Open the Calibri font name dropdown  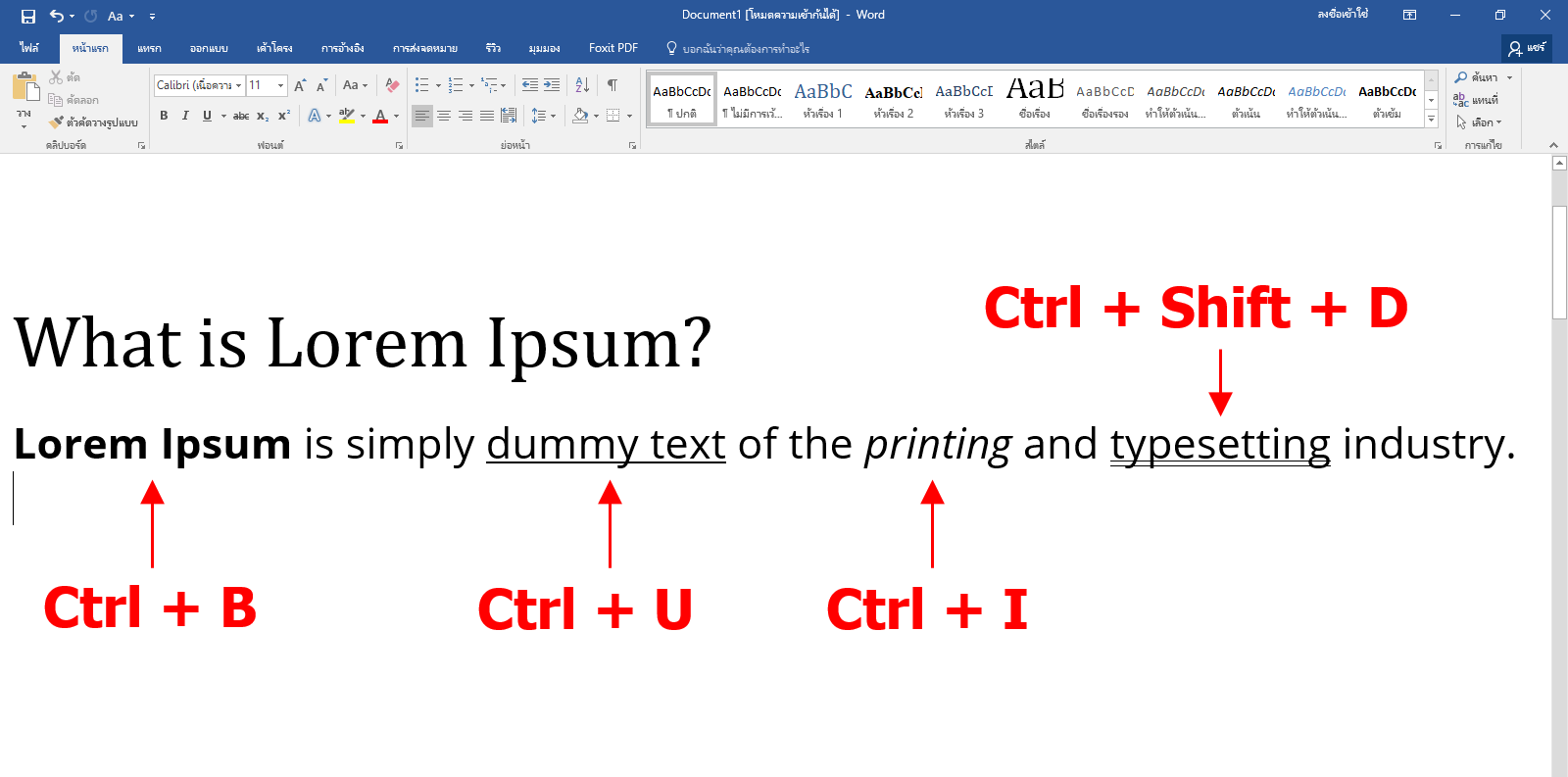coord(238,85)
